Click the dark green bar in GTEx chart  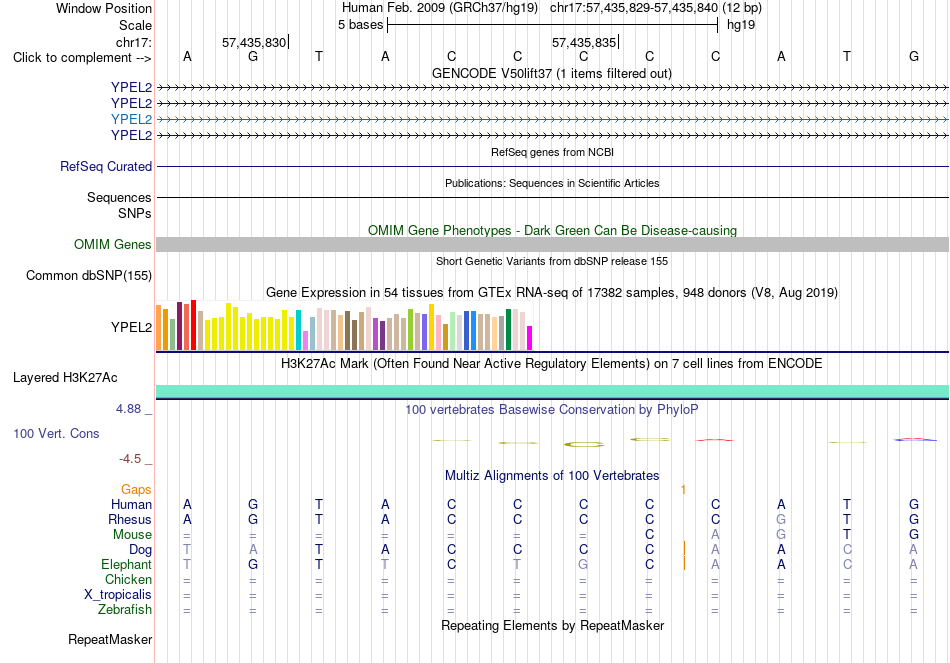click(x=509, y=330)
